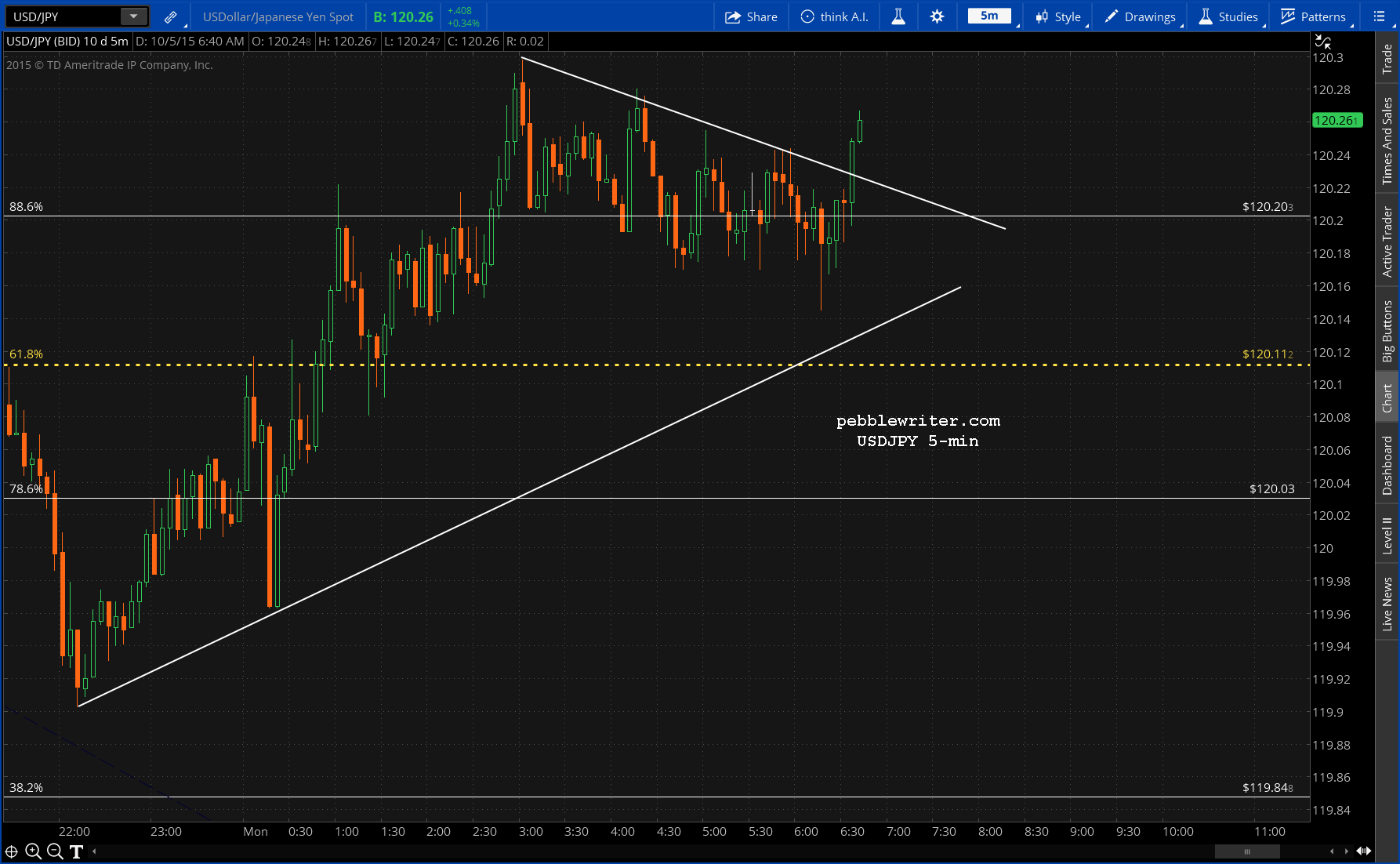The height and width of the screenshot is (864, 1400).
Task: Click the Drawings pencil icon
Action: 1112,16
